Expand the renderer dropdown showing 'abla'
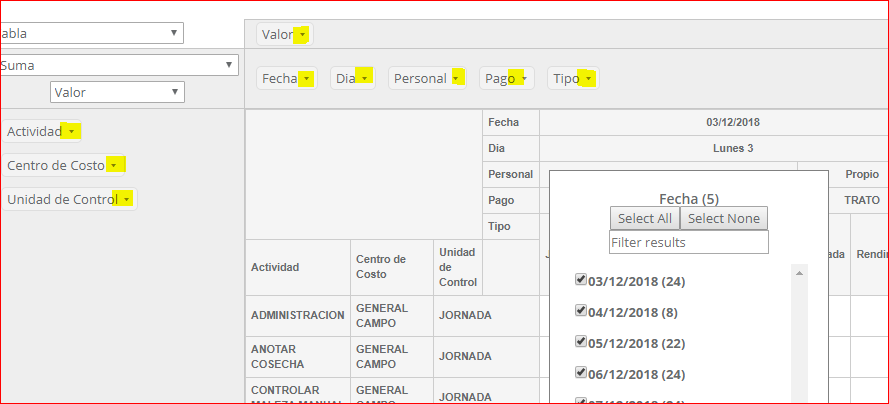 [x=91, y=33]
